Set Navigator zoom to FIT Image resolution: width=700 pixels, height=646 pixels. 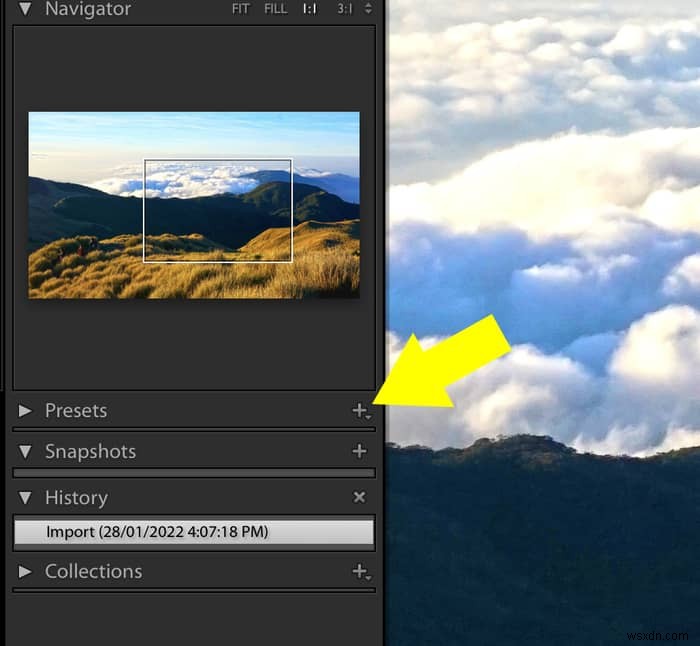(x=240, y=9)
